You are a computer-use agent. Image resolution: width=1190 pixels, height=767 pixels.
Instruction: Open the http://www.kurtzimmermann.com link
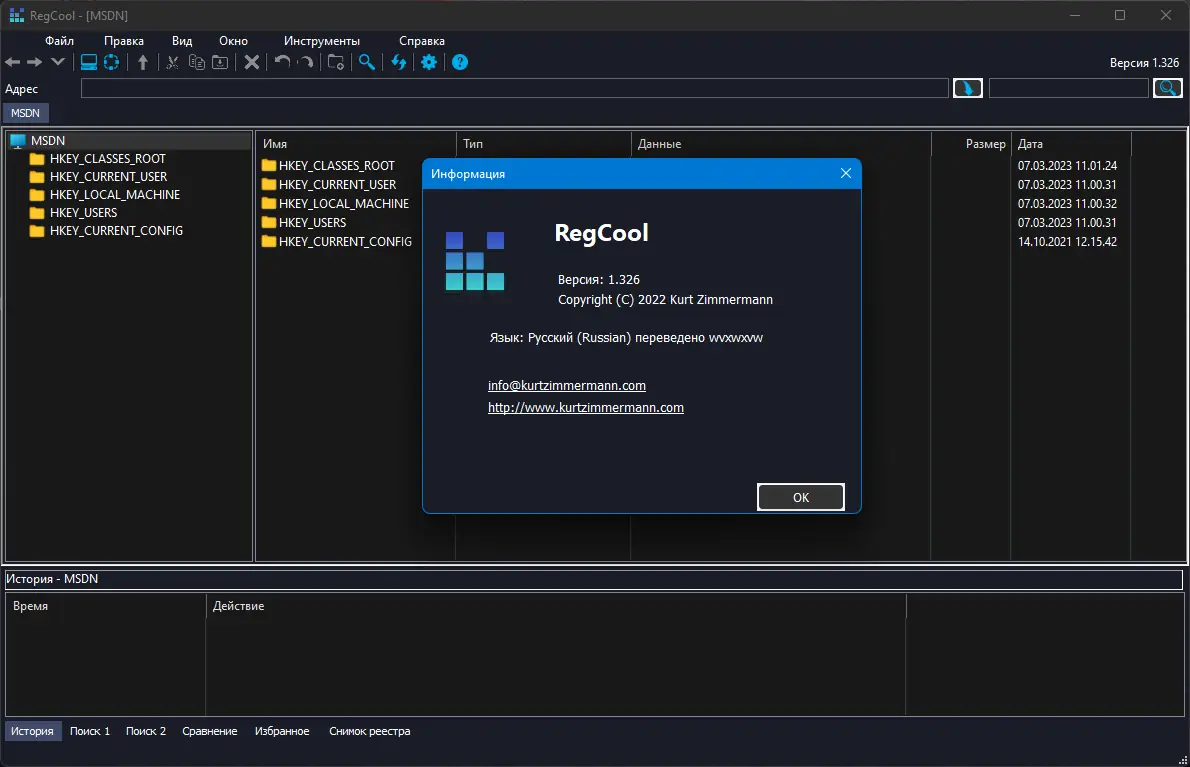pos(585,408)
